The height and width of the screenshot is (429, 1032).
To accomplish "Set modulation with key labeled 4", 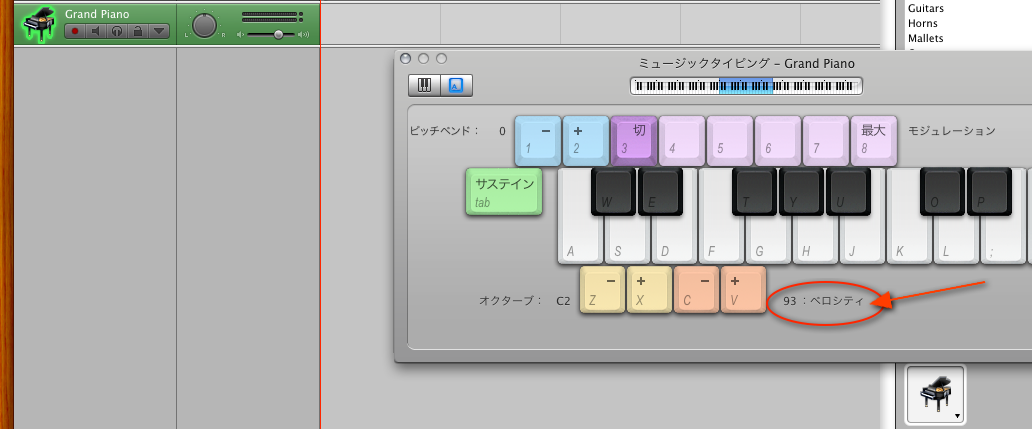I will click(682, 140).
